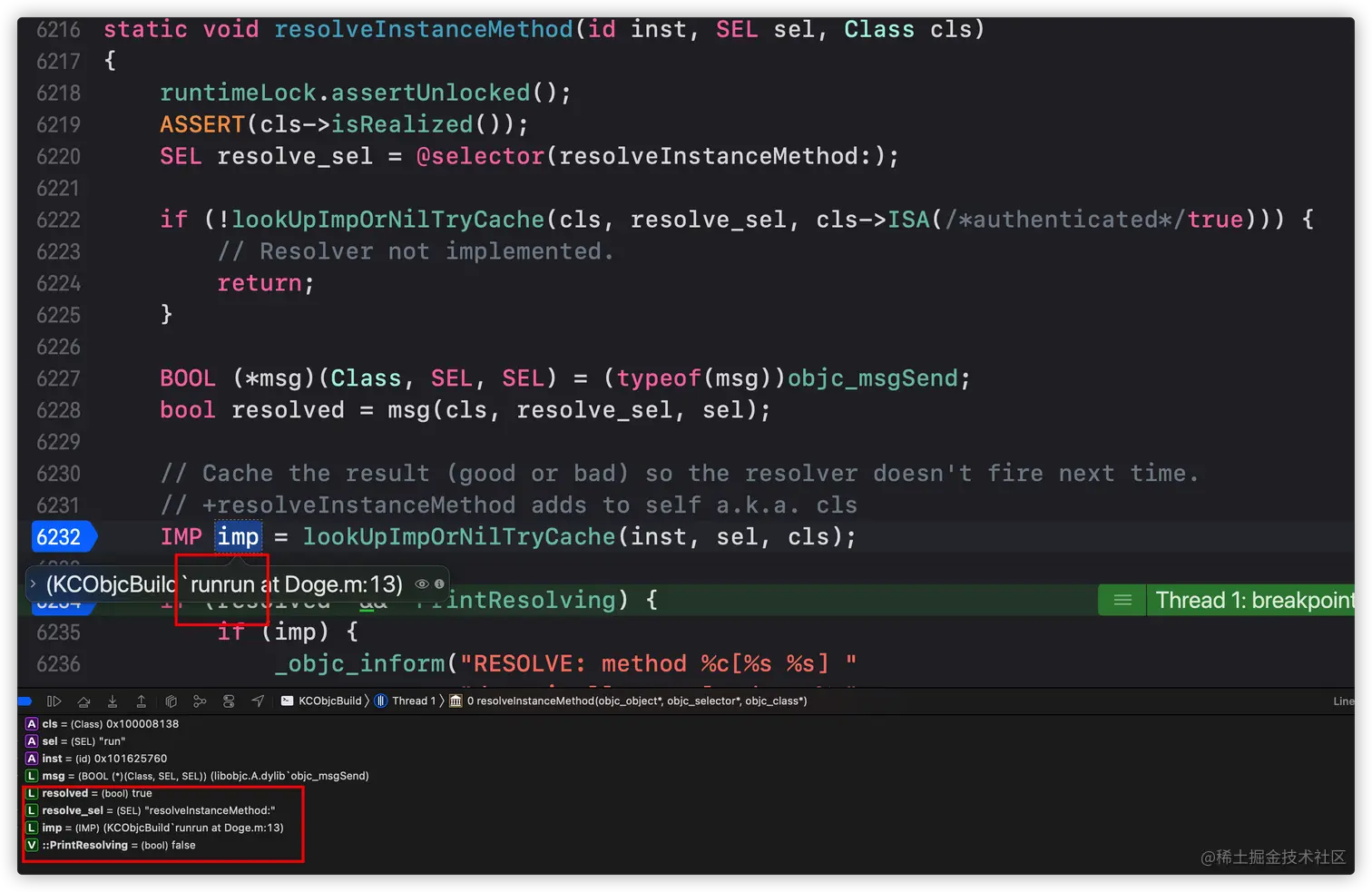Select the inst variable row
Image resolution: width=1372 pixels, height=892 pixels.
(x=96, y=759)
